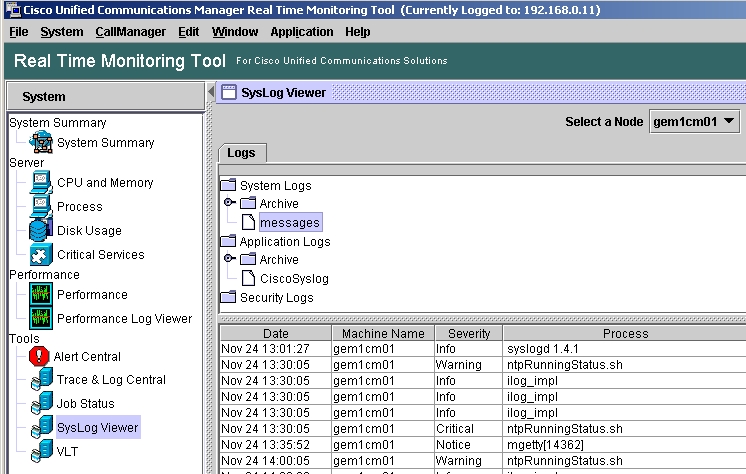This screenshot has width=746, height=474.
Task: Click the Notice severity cell
Action: pos(469,444)
